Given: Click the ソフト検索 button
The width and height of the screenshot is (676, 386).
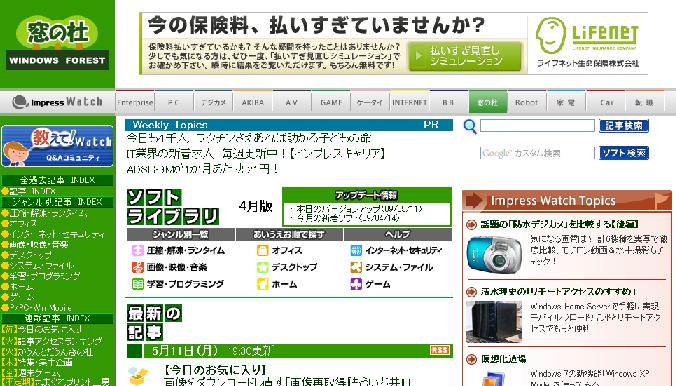Looking at the screenshot, I should pyautogui.click(x=624, y=153).
